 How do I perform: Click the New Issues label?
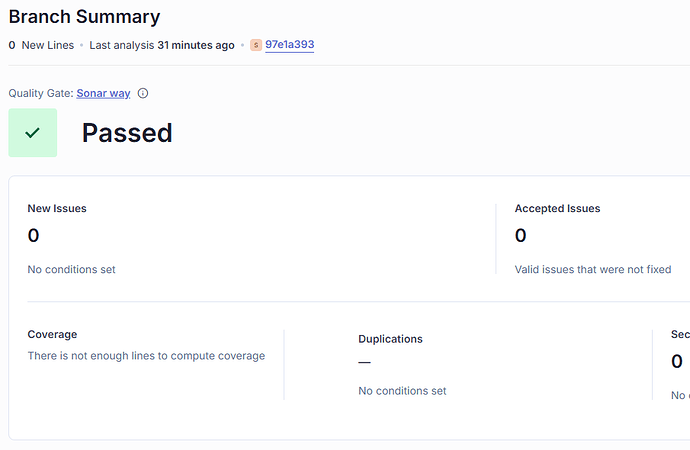(x=57, y=209)
